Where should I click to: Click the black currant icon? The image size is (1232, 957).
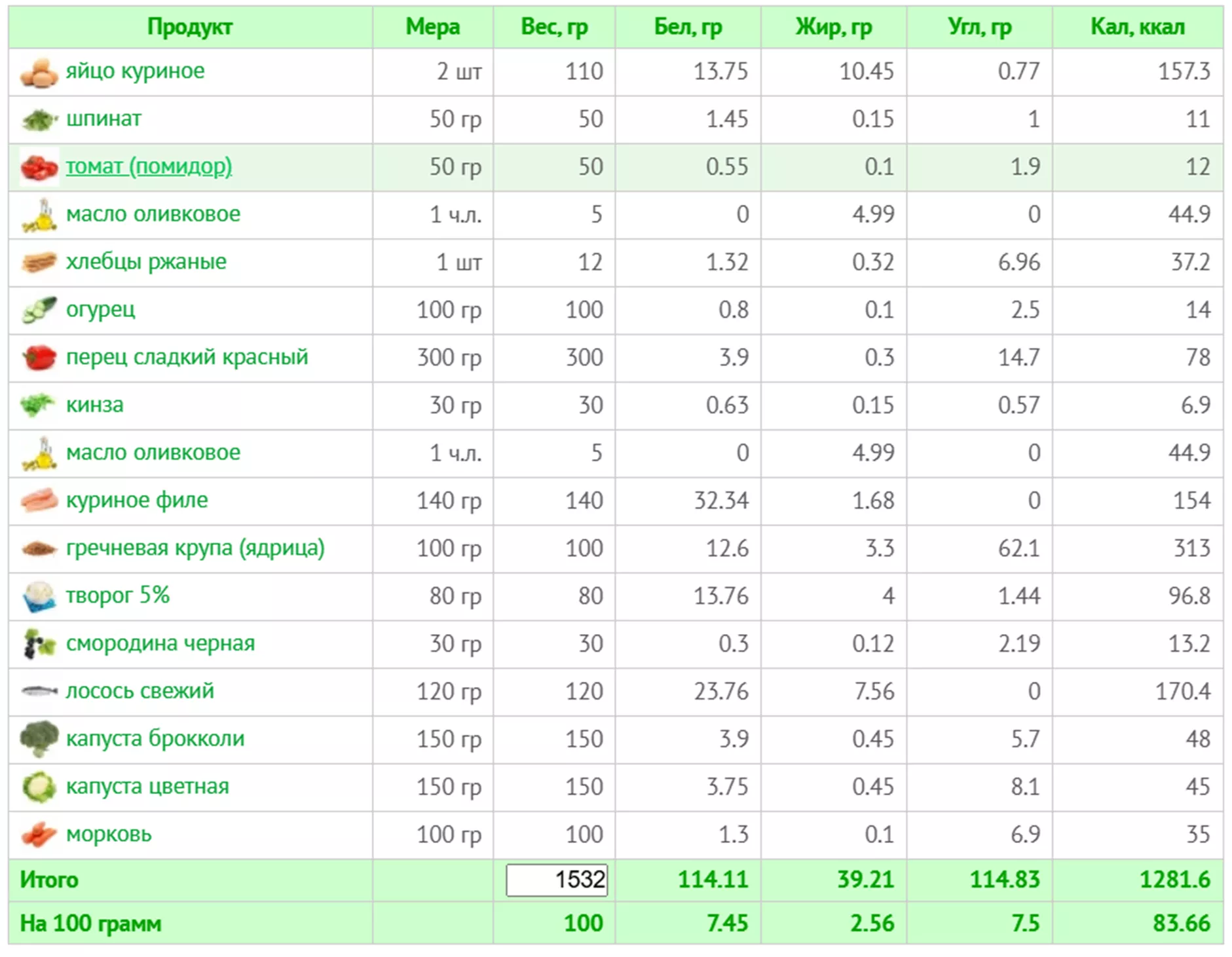tap(39, 644)
